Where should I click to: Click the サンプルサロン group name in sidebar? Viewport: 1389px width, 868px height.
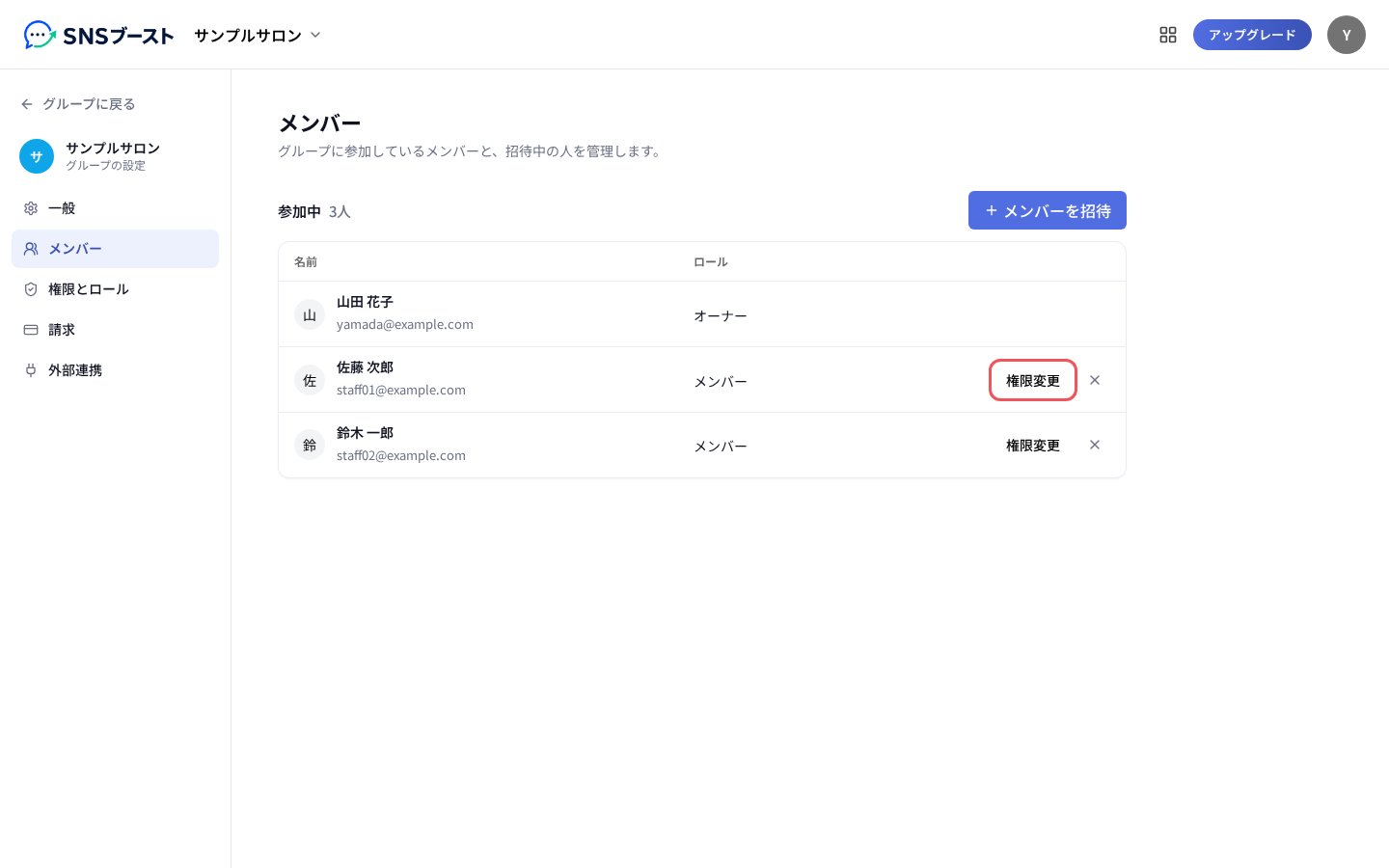click(x=113, y=148)
